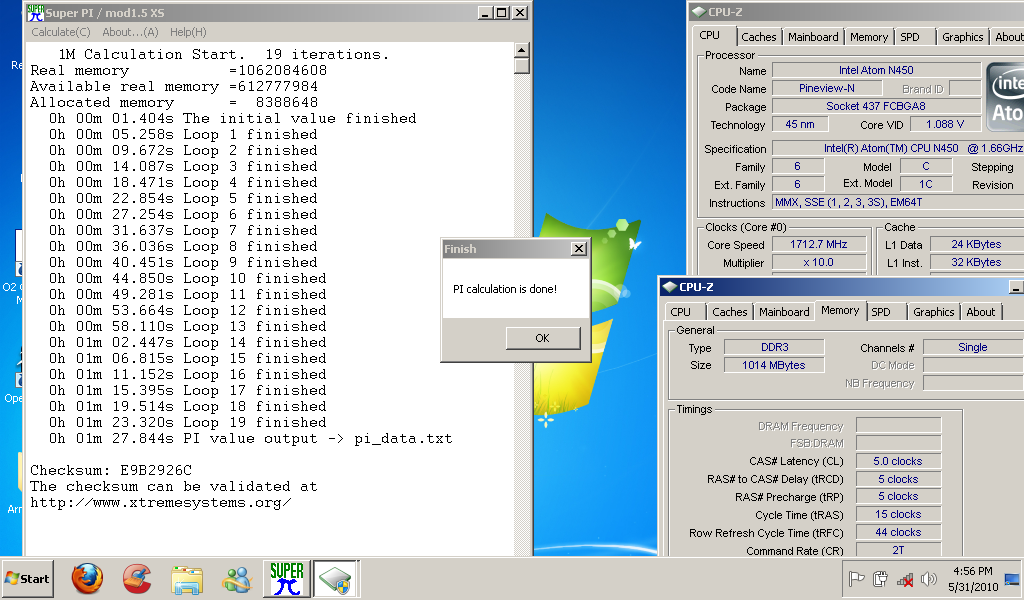Select Graphics tab in upper CPU-Z window

click(x=963, y=37)
